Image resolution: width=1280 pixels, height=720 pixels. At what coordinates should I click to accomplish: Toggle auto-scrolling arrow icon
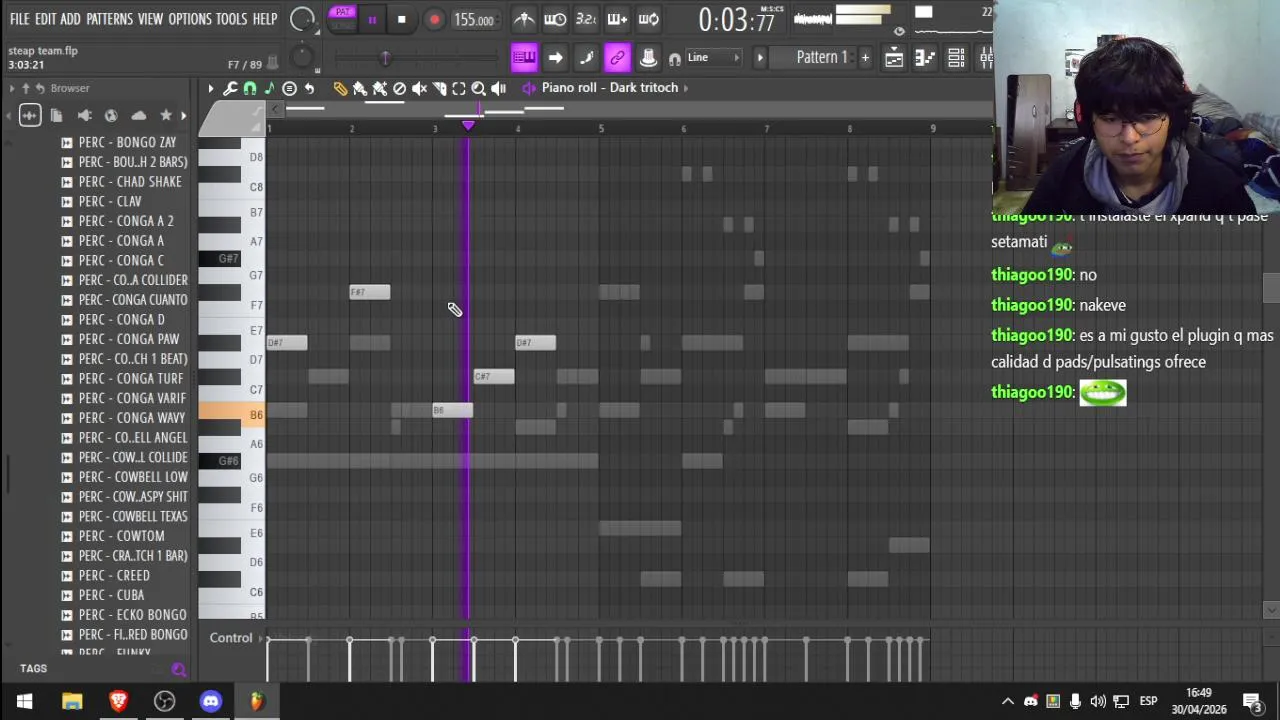(555, 57)
